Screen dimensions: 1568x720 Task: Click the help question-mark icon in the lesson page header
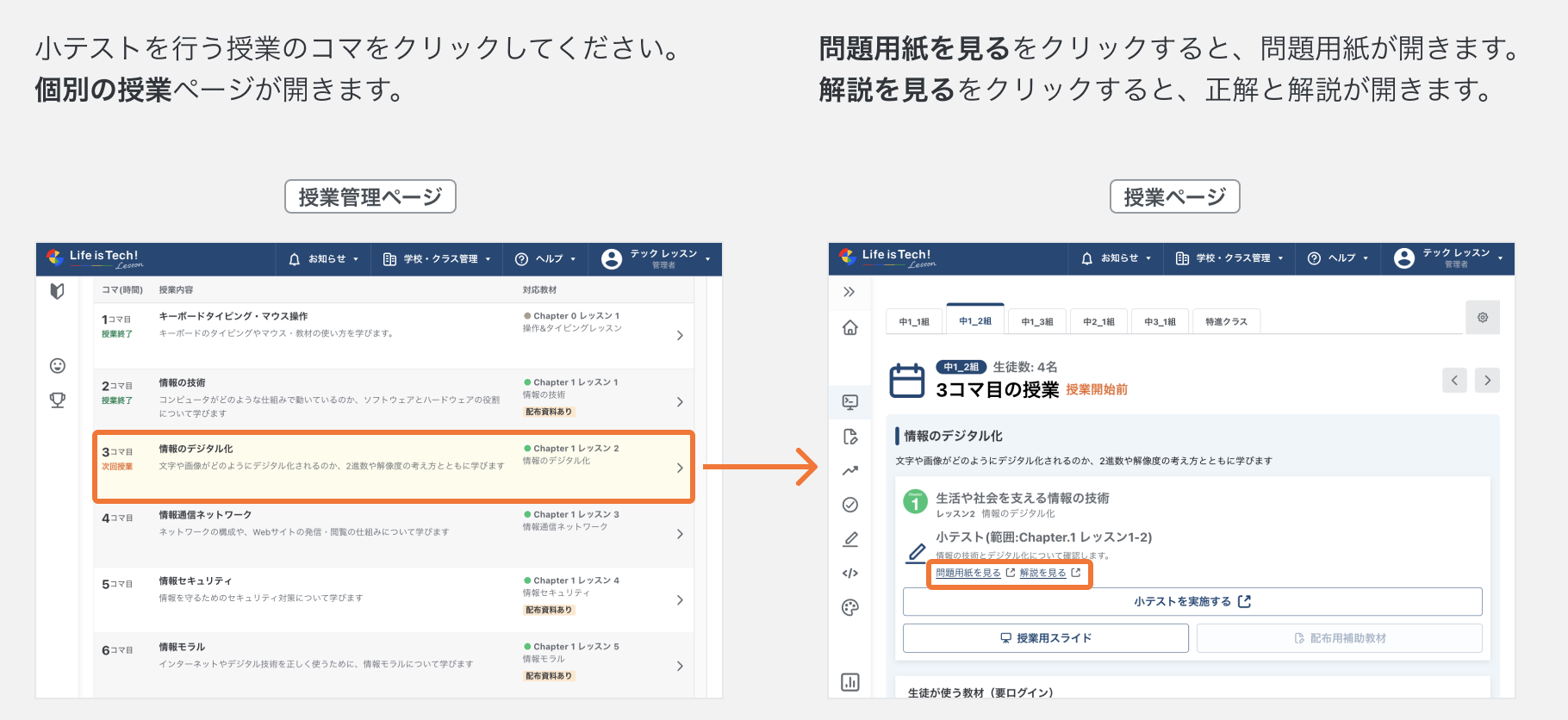(1314, 258)
